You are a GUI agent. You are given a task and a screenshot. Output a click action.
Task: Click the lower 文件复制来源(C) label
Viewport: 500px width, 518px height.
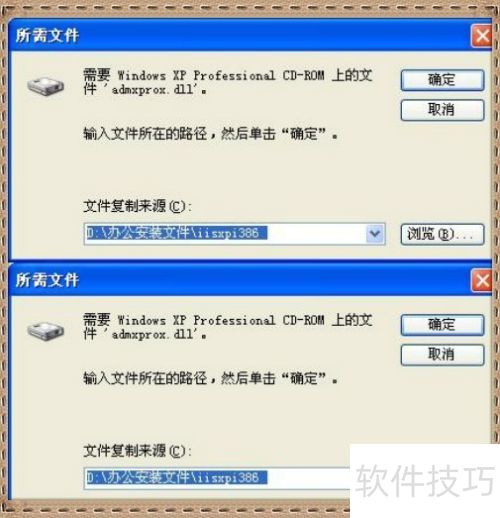(138, 451)
